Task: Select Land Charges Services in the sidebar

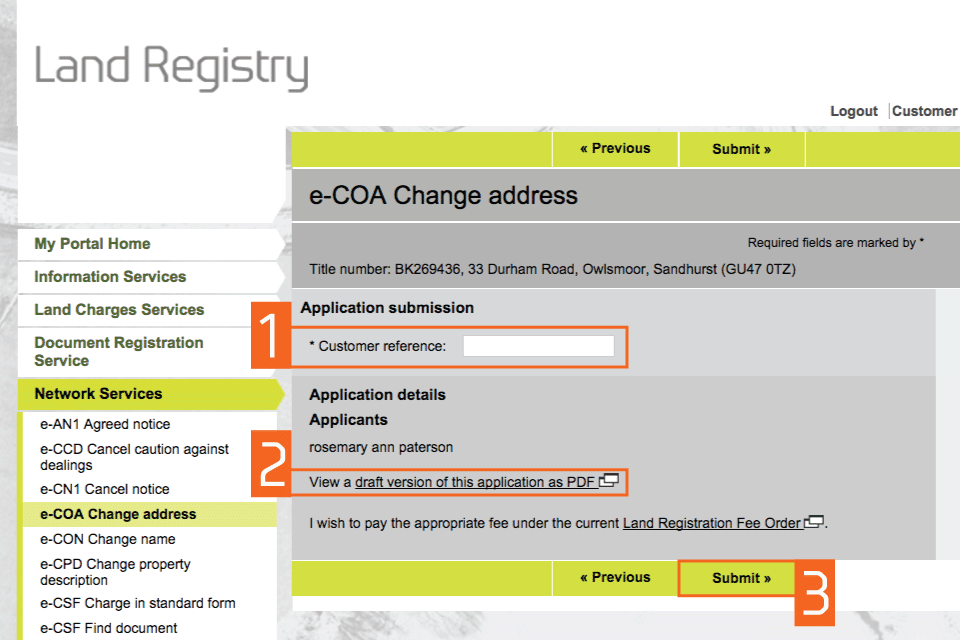Action: pos(119,310)
